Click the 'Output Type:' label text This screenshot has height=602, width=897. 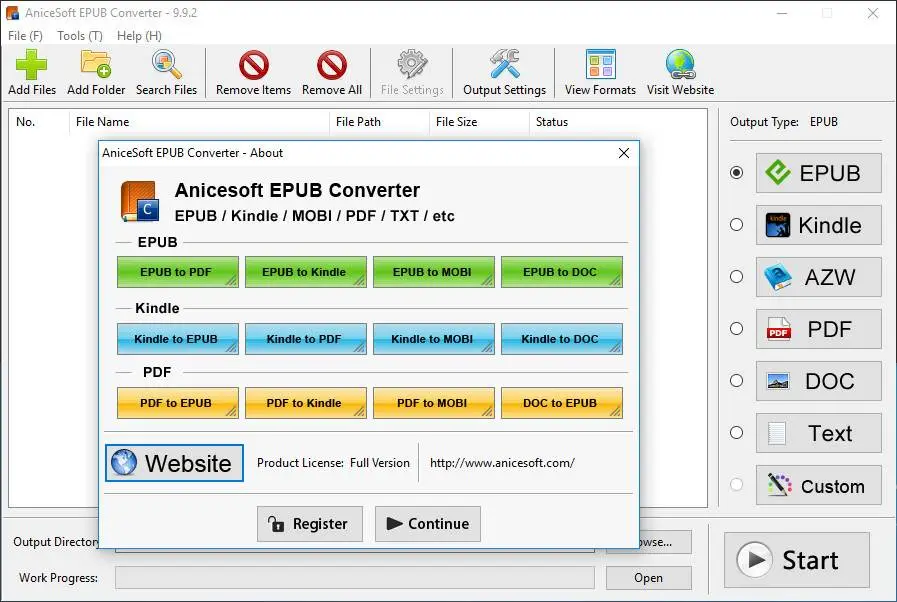pos(764,122)
